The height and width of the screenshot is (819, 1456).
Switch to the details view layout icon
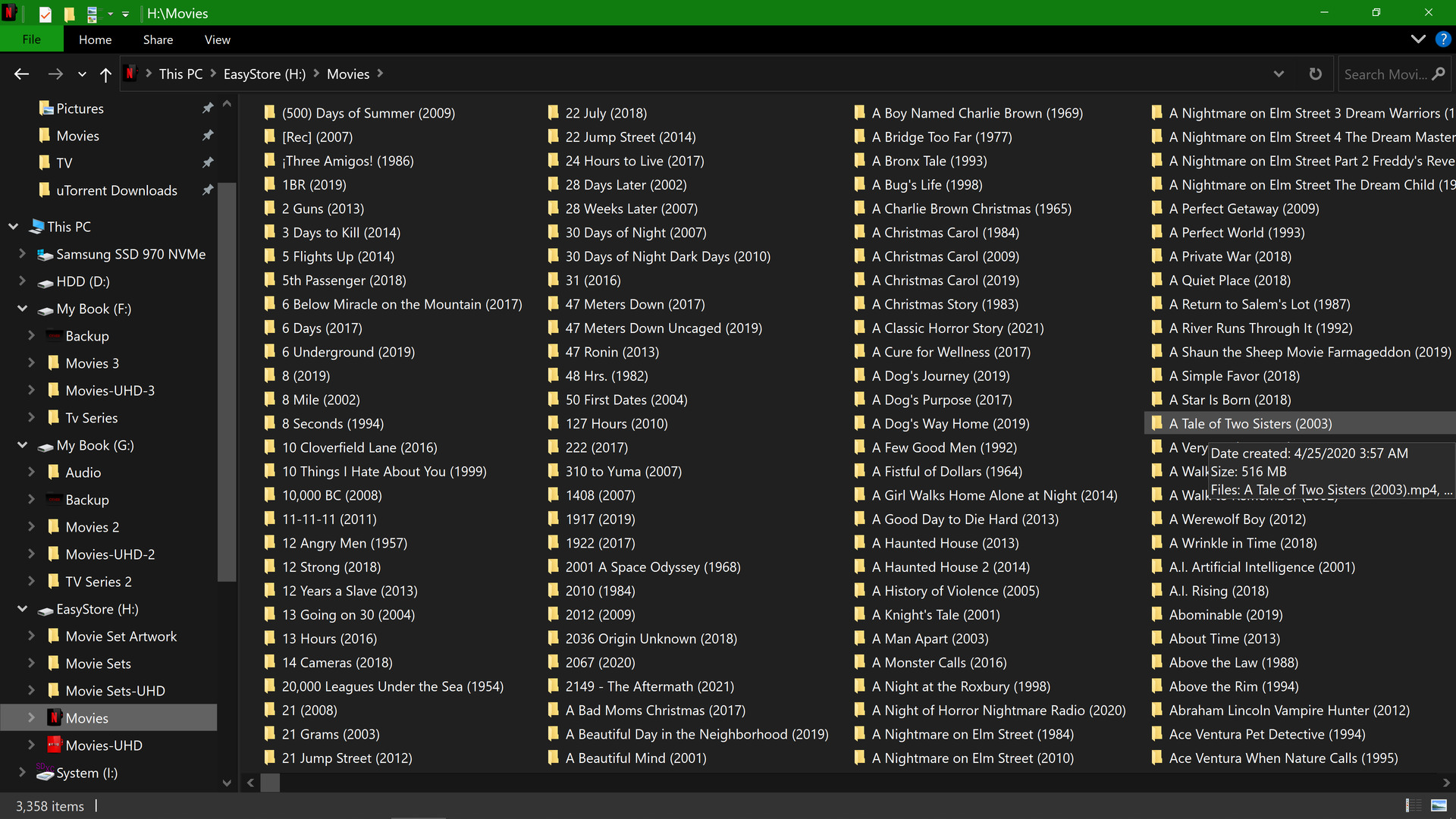[x=1413, y=805]
